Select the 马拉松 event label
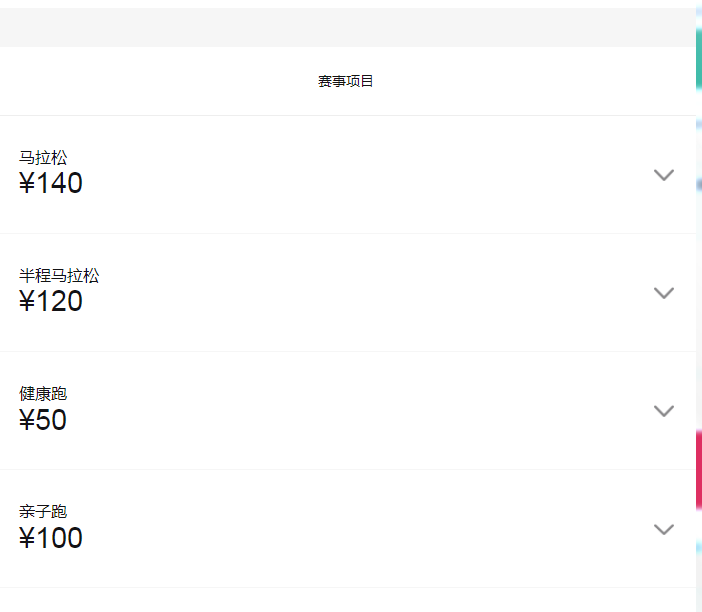Screen dimensions: 702x612 point(43,157)
